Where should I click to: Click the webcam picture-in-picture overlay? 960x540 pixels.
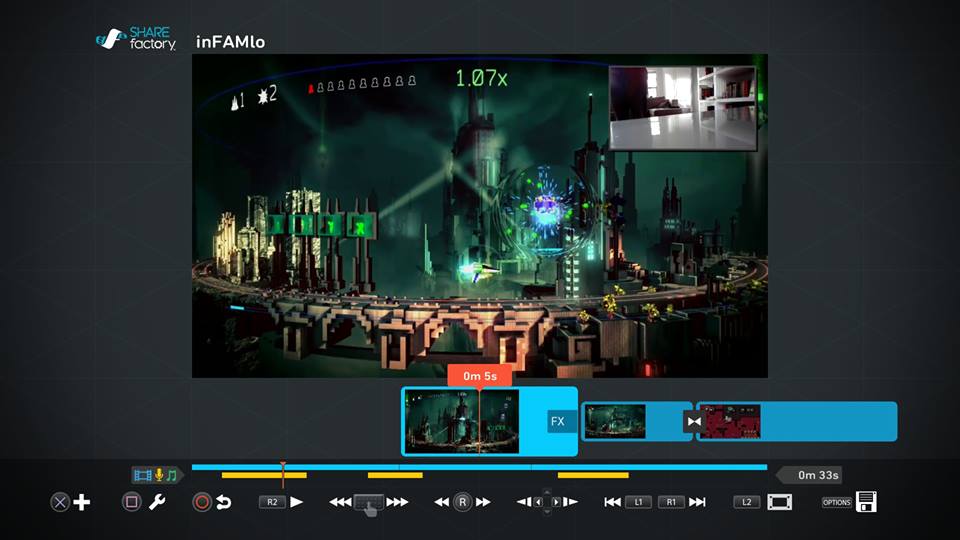683,108
